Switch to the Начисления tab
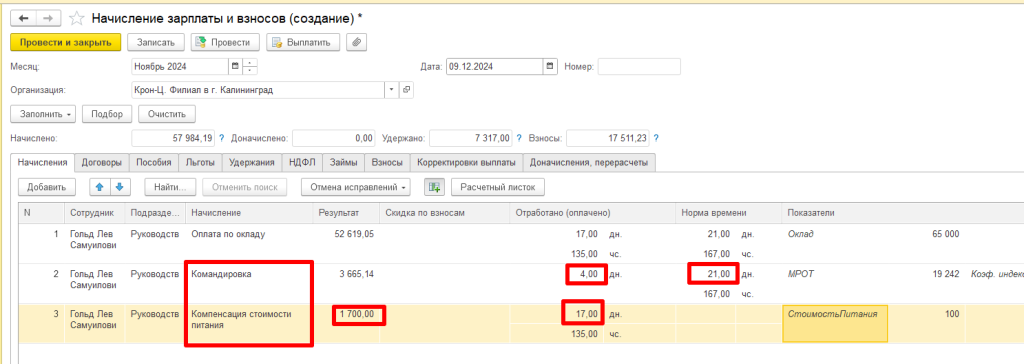The width and height of the screenshot is (1024, 364). click(43, 163)
